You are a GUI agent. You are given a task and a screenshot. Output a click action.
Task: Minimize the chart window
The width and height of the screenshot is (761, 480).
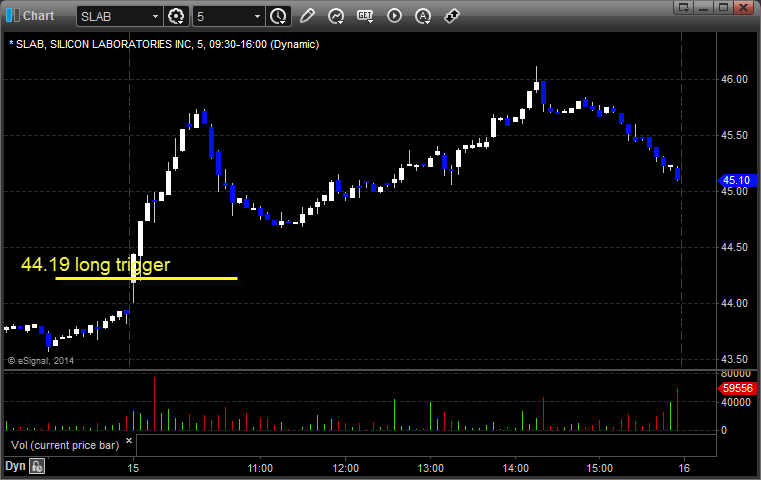coord(704,7)
